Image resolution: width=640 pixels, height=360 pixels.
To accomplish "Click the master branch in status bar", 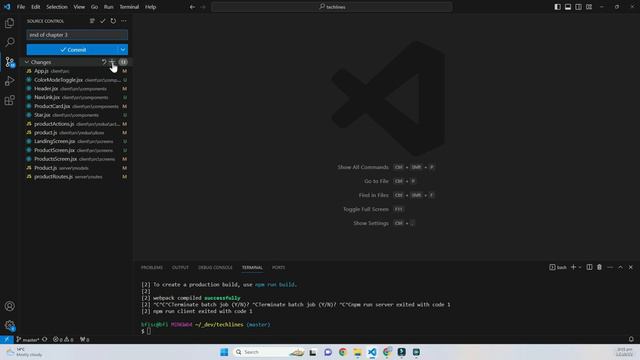I will pos(28,340).
